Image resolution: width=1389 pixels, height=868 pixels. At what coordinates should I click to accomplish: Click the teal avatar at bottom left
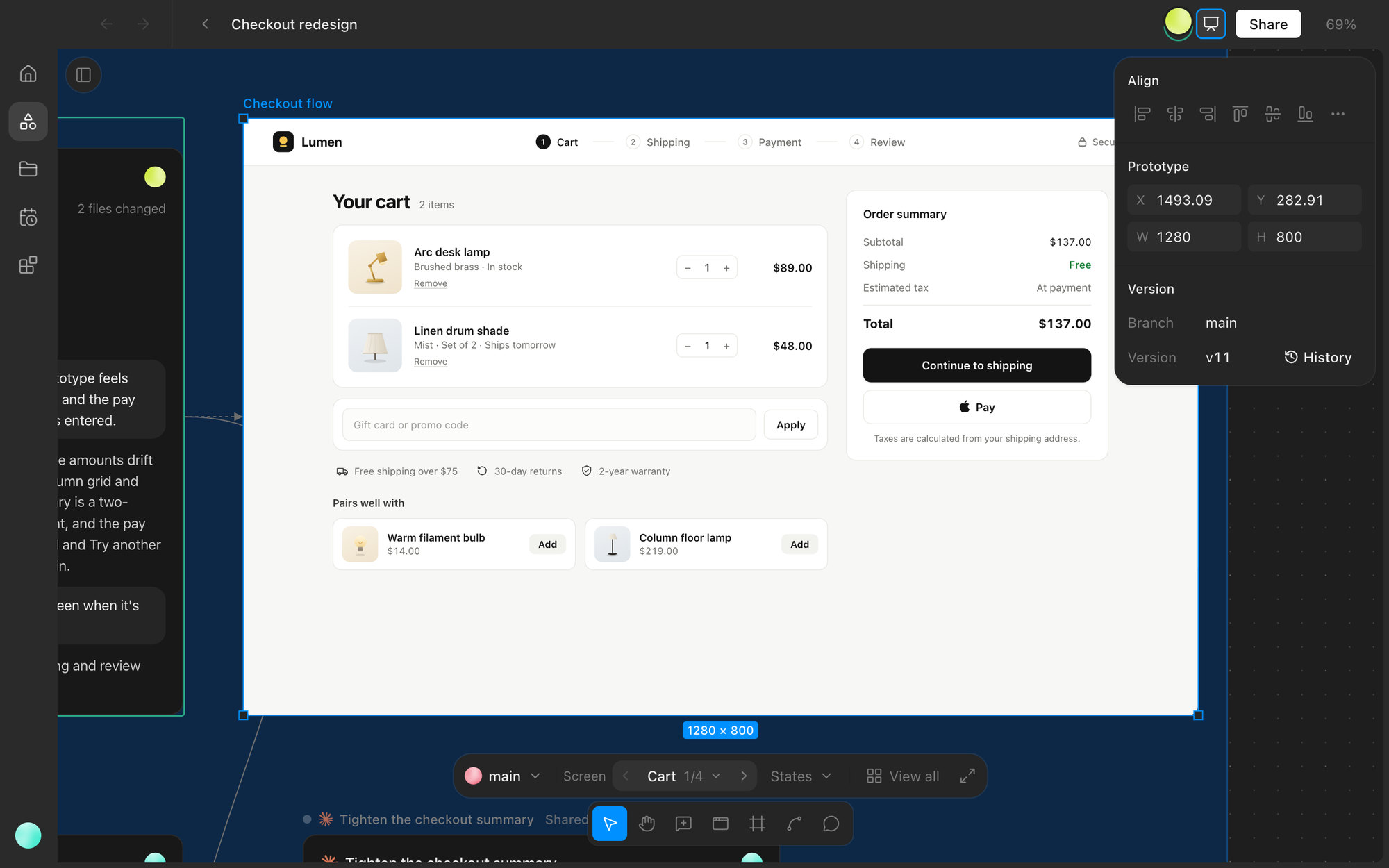click(x=28, y=835)
